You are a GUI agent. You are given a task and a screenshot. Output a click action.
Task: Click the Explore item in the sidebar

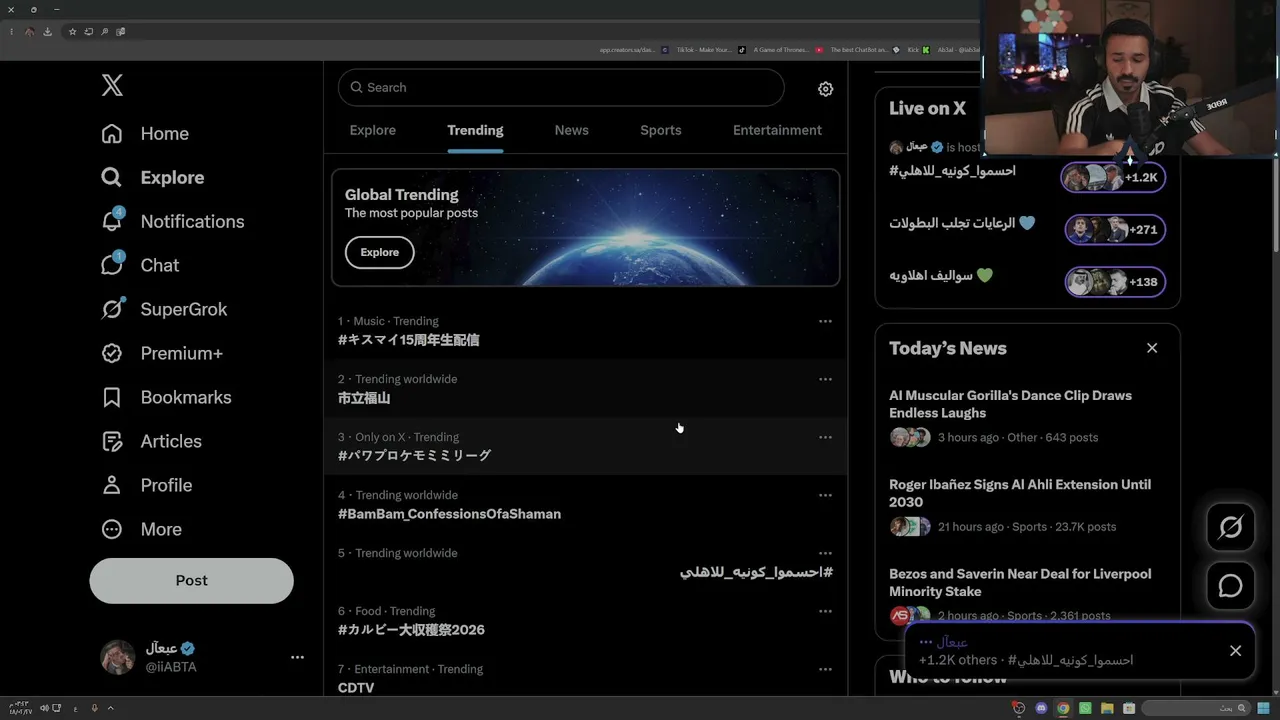(152, 177)
